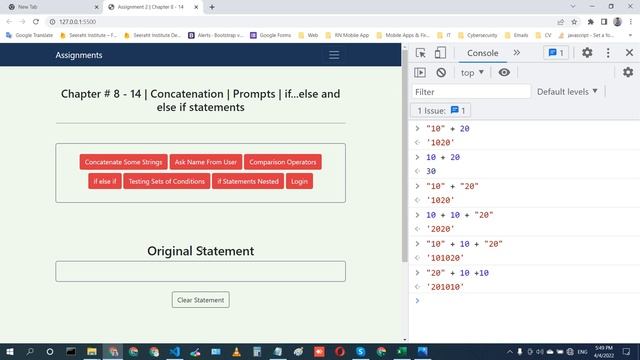Show more bookmarks overflow chevron
The height and width of the screenshot is (360, 640).
point(630,36)
